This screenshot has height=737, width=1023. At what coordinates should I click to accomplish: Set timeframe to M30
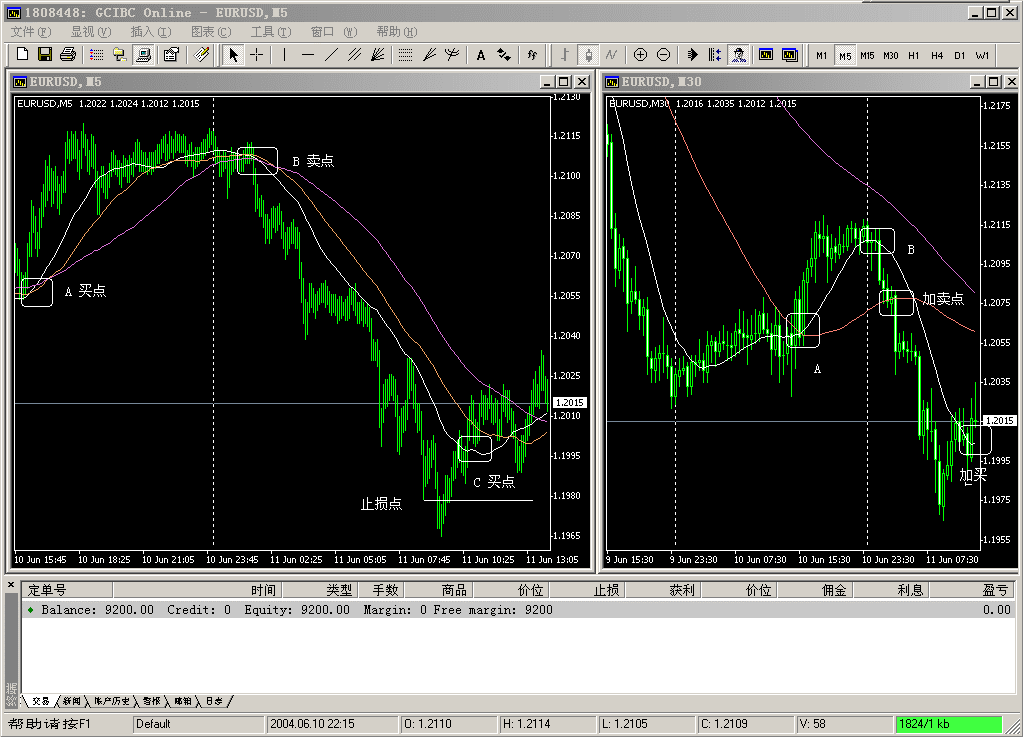click(891, 55)
